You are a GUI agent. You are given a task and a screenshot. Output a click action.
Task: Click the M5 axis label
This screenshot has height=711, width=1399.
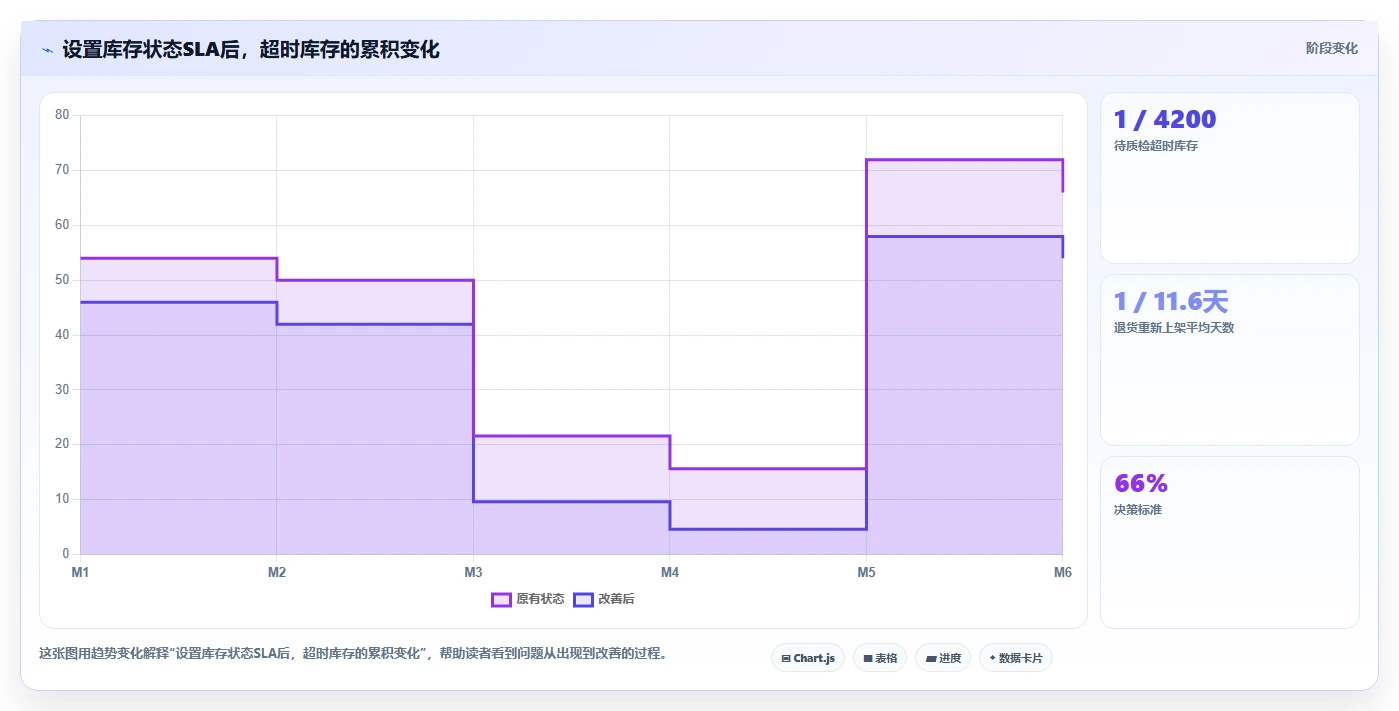(x=866, y=572)
